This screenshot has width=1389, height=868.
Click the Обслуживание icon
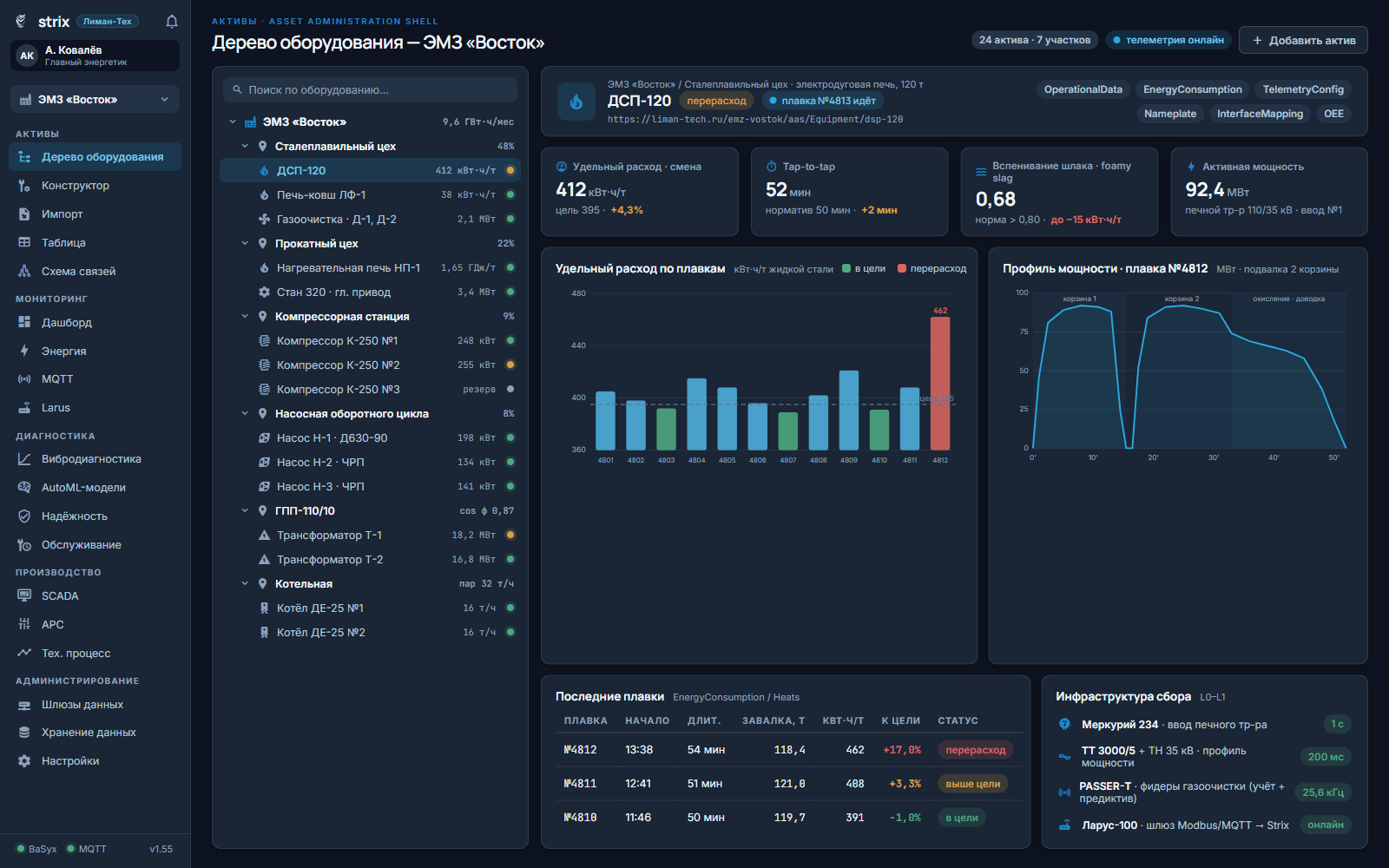point(24,545)
